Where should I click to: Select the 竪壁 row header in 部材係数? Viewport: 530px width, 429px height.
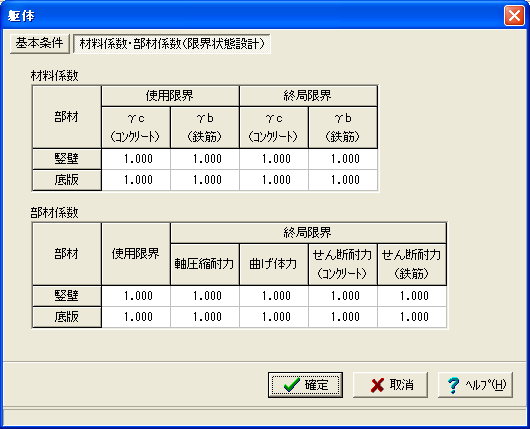coord(67,296)
